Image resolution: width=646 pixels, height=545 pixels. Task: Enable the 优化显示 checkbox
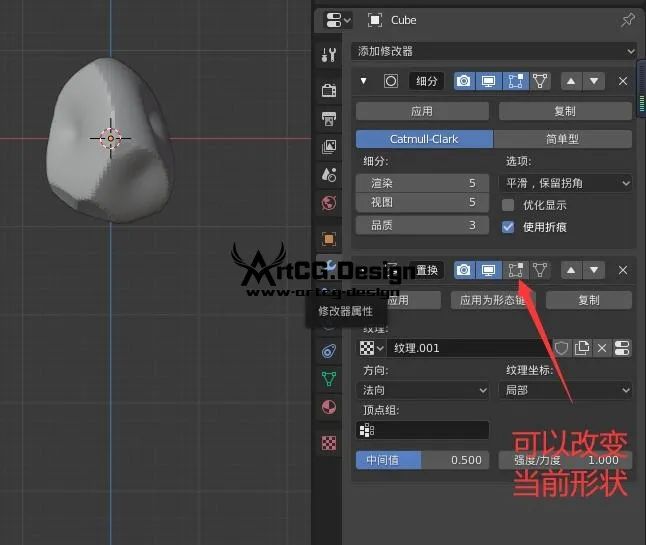tap(508, 205)
